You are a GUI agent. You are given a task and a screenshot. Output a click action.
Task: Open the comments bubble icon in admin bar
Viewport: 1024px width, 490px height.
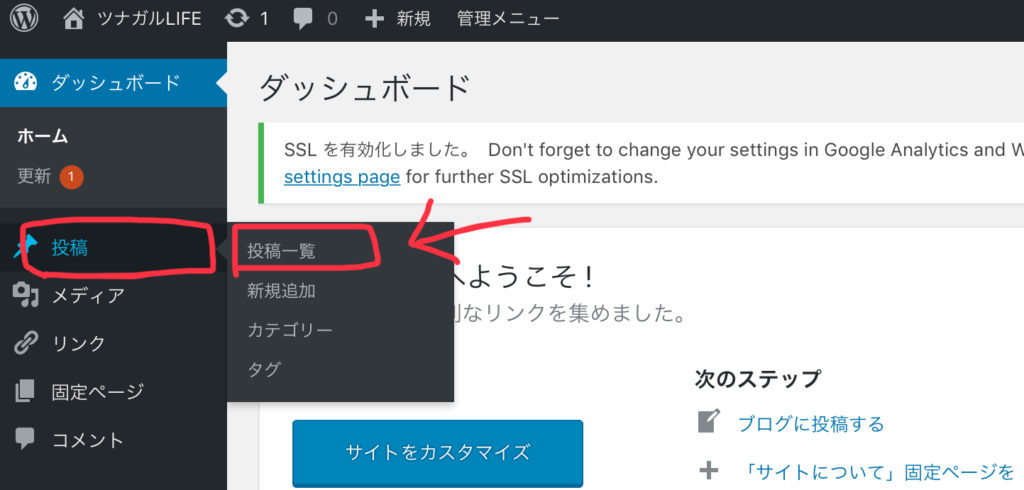[302, 20]
